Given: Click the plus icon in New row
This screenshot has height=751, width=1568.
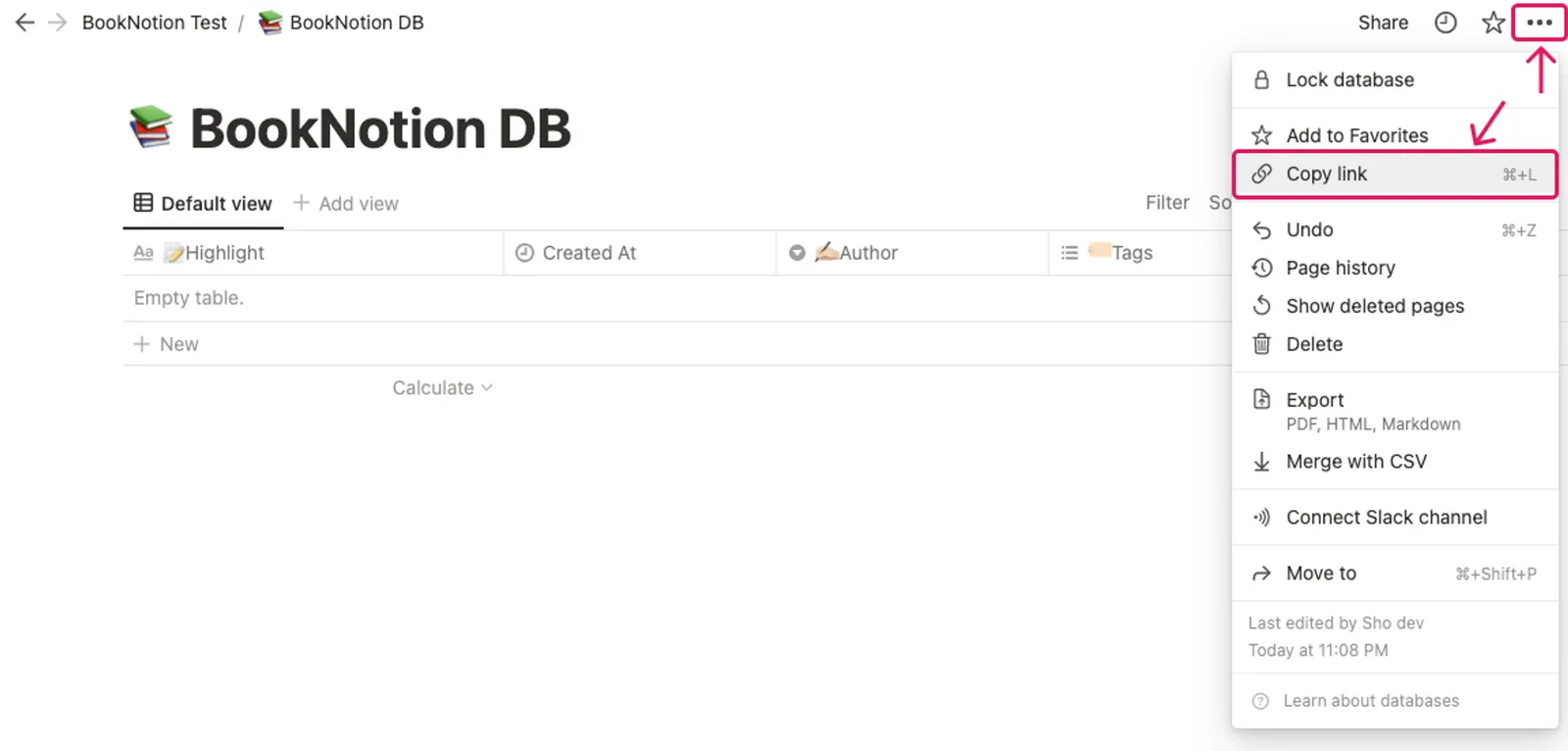Looking at the screenshot, I should 142,344.
